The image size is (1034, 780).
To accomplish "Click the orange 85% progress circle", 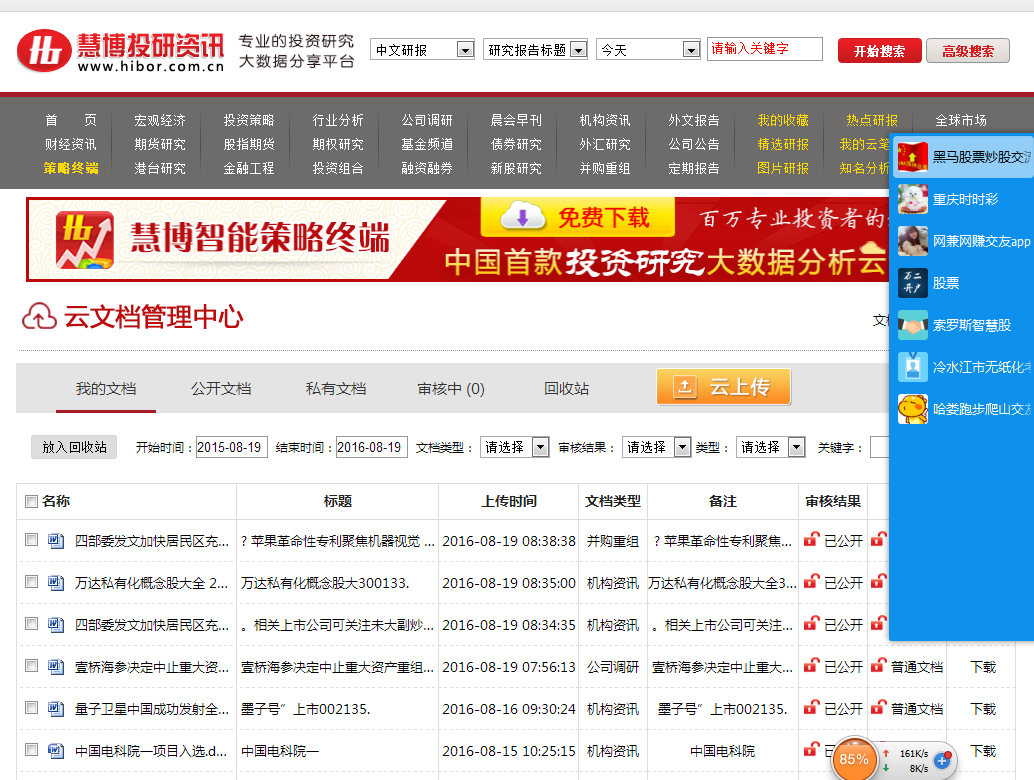I will coord(853,760).
